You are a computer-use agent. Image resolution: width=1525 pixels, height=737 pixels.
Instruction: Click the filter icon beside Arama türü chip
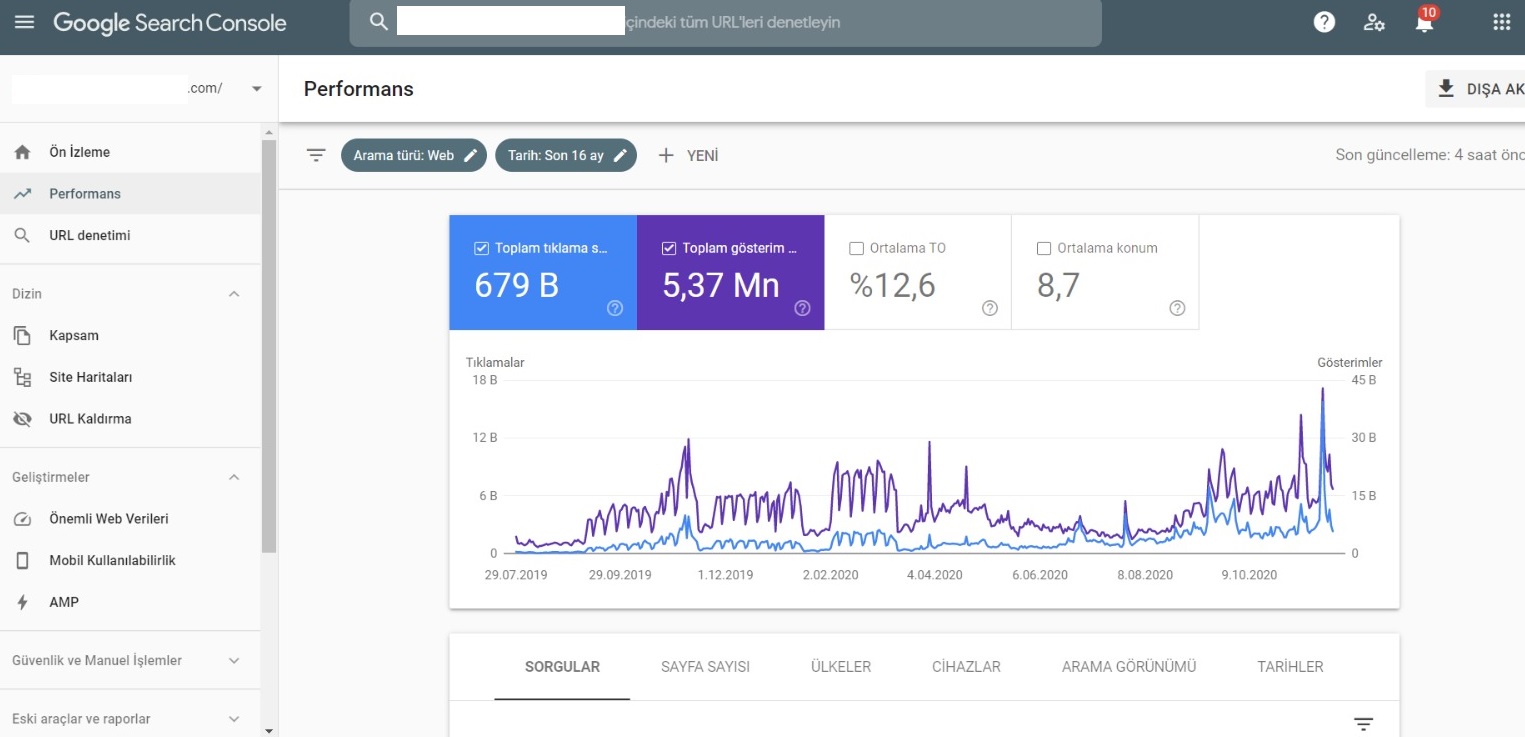(x=316, y=155)
